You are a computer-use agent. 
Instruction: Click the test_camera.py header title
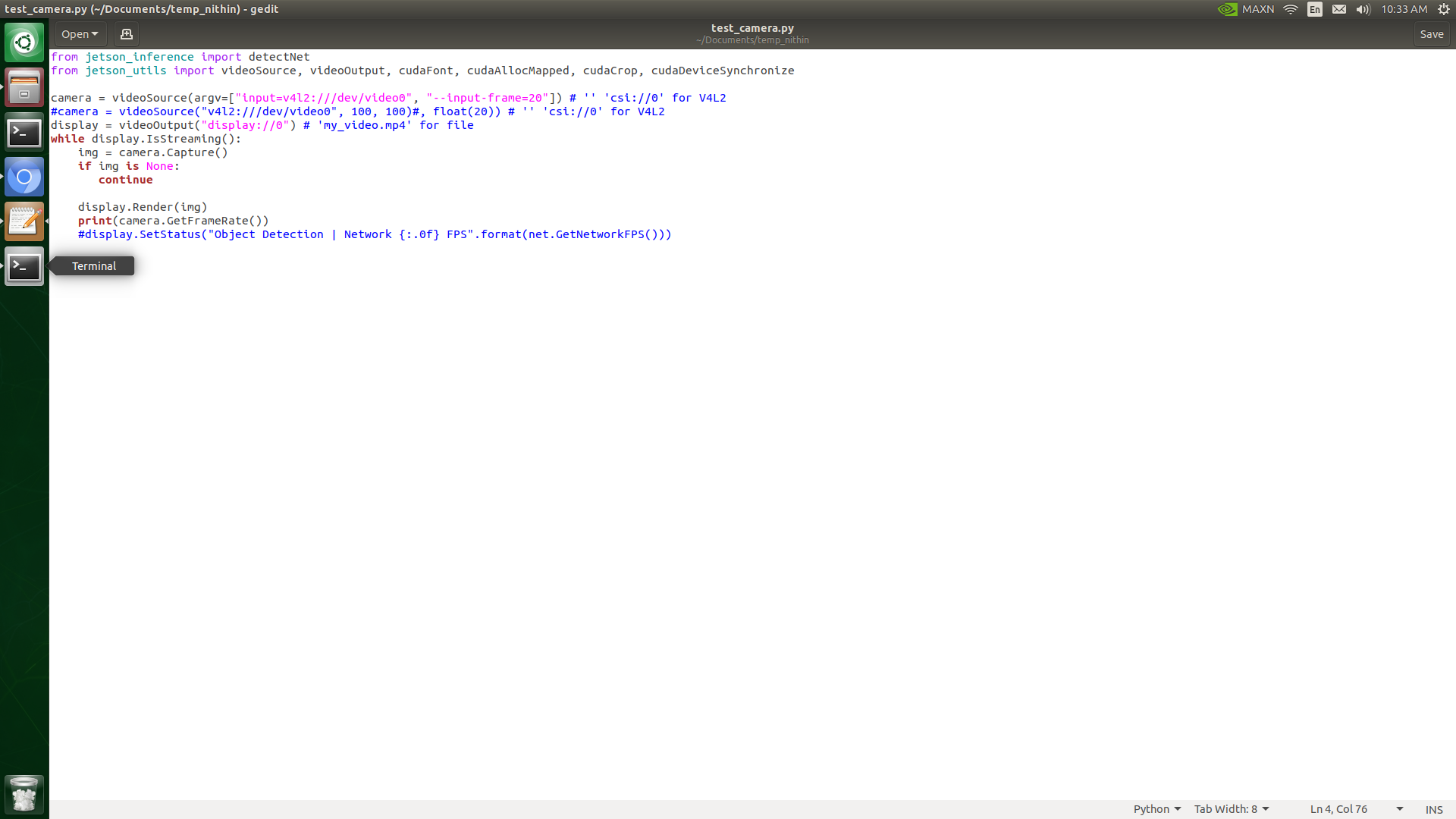pos(752,28)
